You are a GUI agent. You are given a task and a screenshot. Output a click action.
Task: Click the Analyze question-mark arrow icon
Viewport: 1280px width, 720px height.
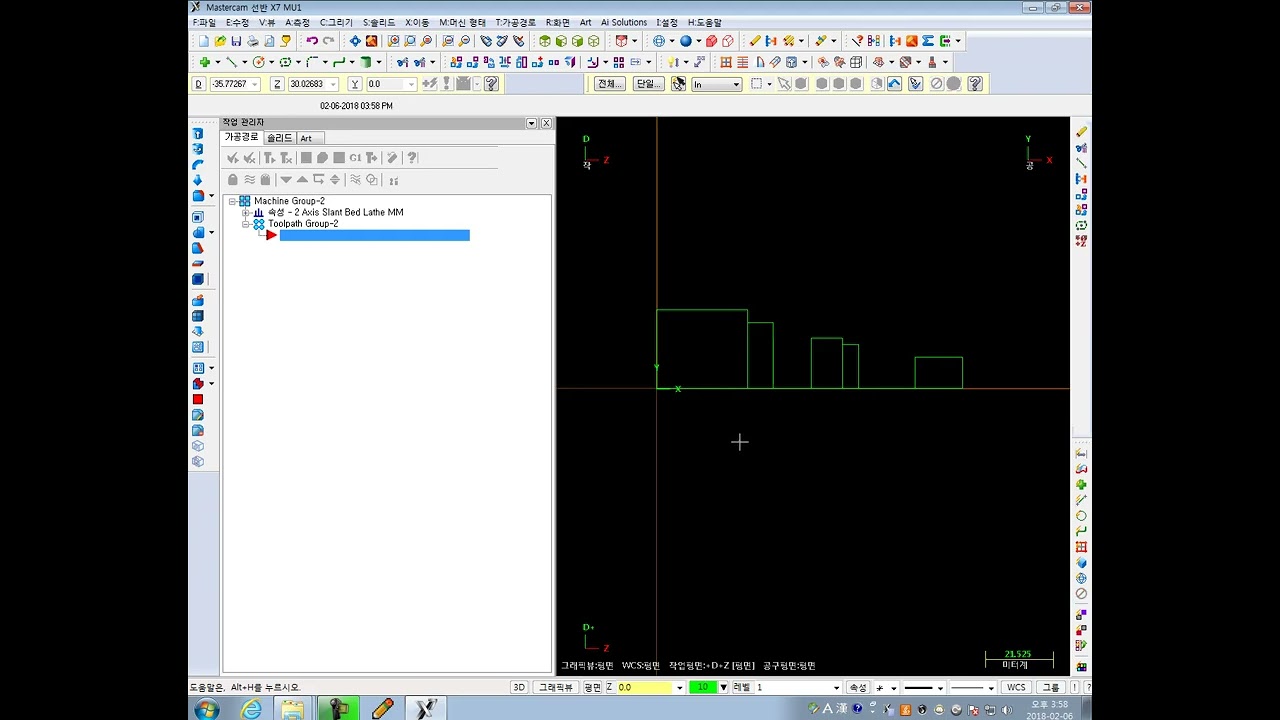[x=857, y=41]
